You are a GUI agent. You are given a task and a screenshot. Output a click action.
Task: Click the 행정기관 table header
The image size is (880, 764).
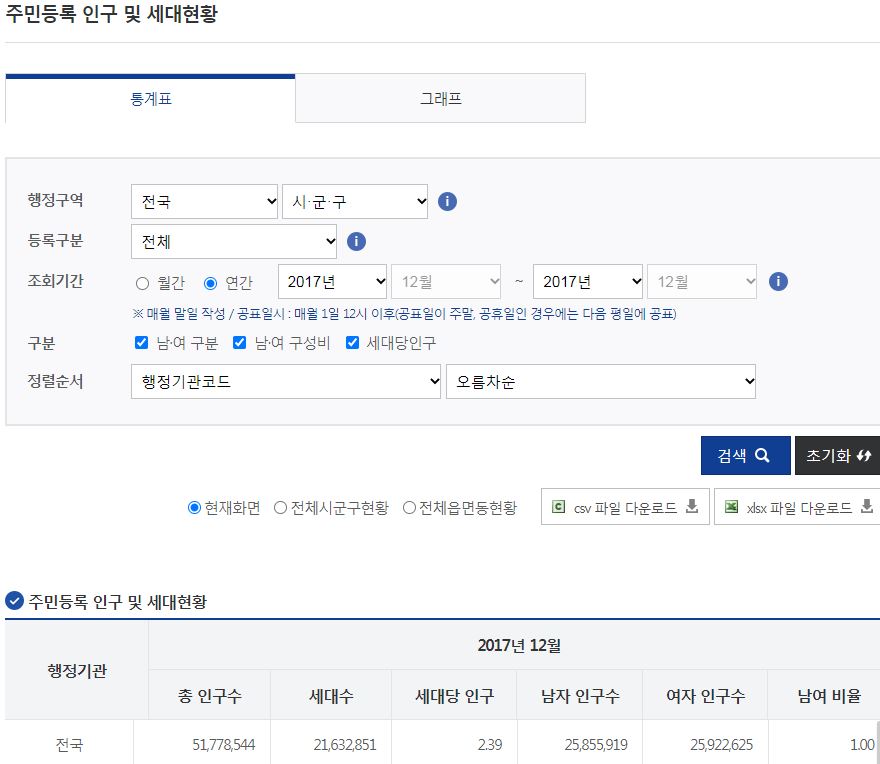[77, 670]
